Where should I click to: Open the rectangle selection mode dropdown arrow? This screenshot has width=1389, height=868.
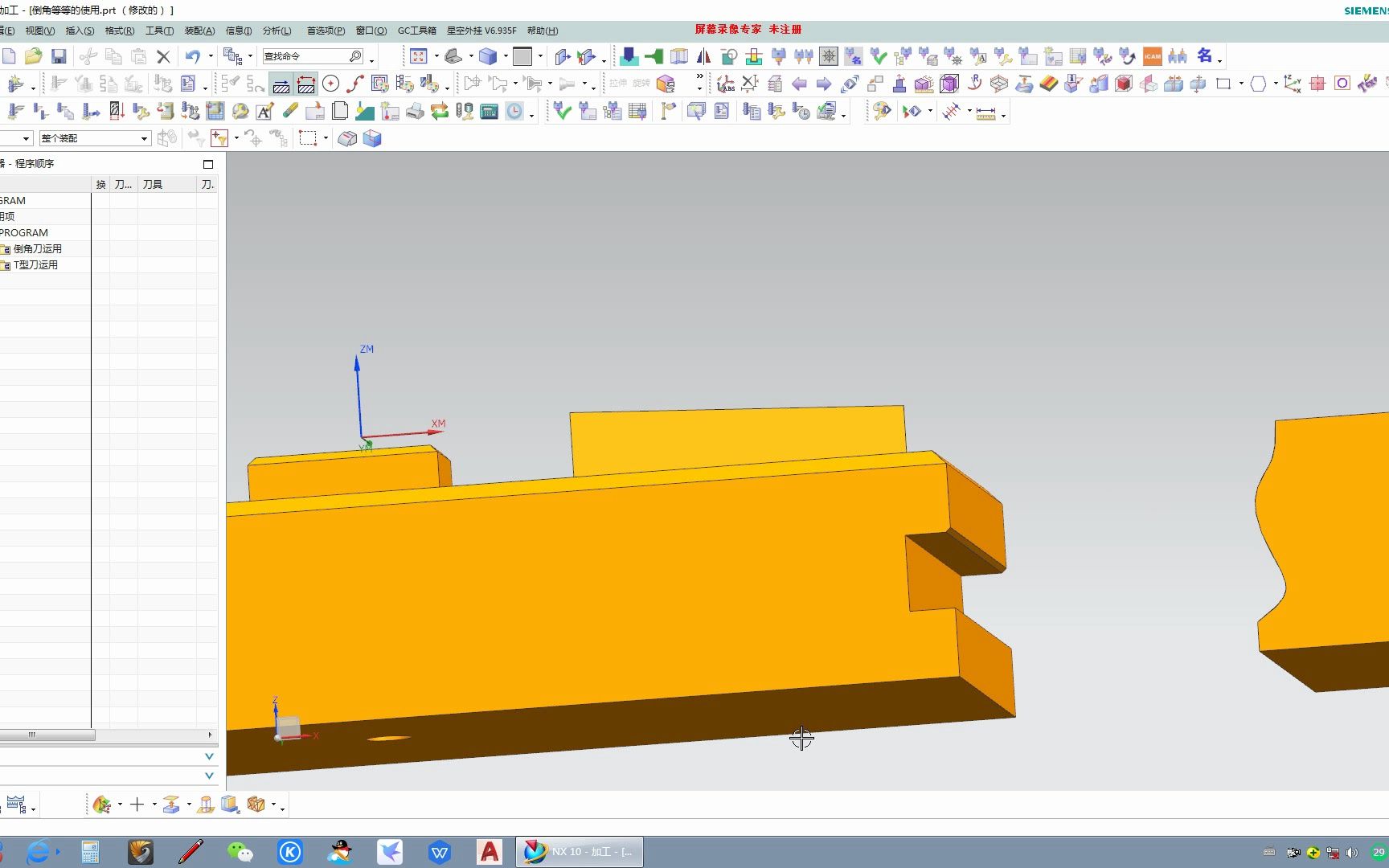click(x=326, y=138)
